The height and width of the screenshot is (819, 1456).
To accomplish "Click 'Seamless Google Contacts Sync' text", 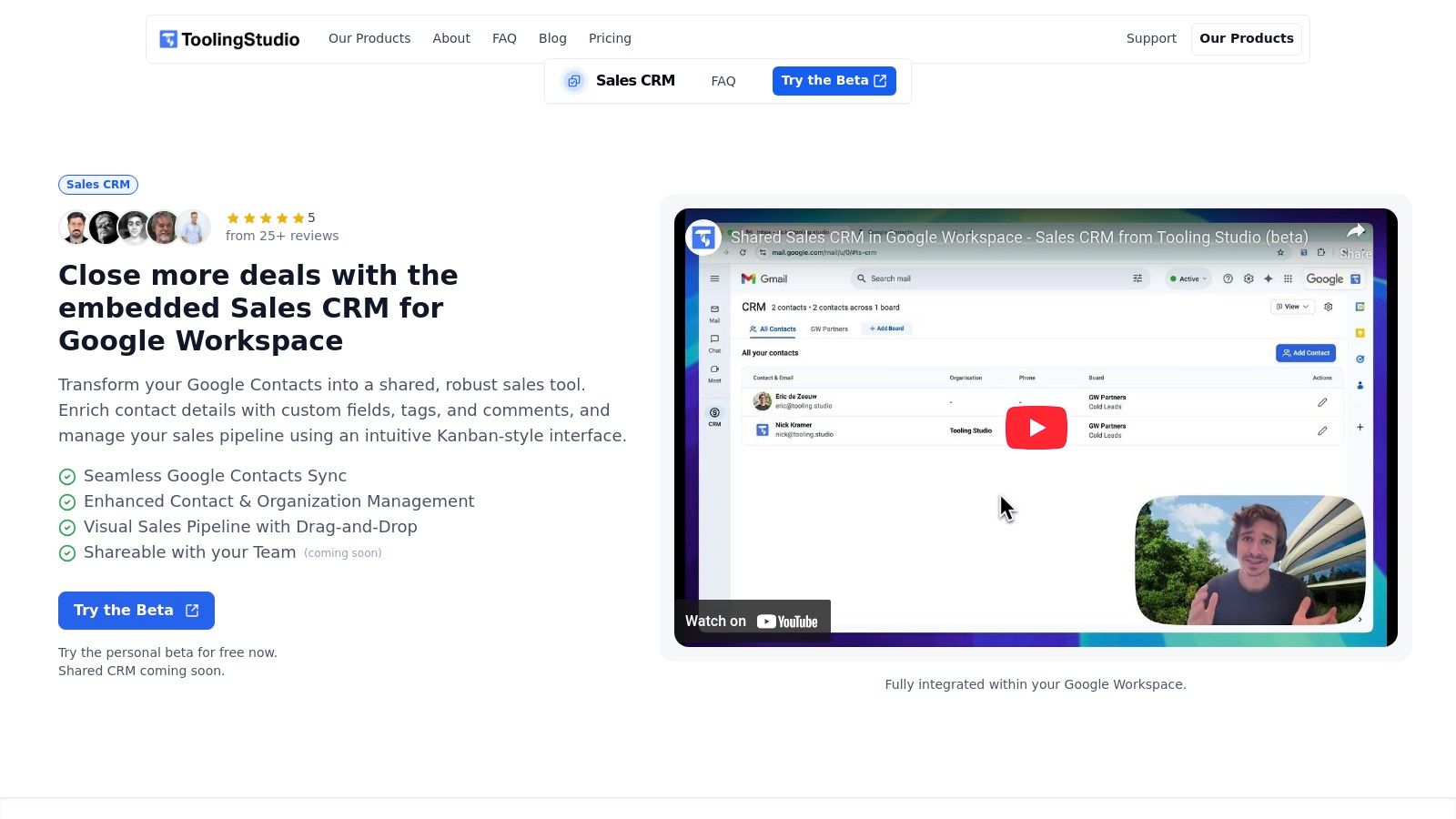I will pos(215,476).
